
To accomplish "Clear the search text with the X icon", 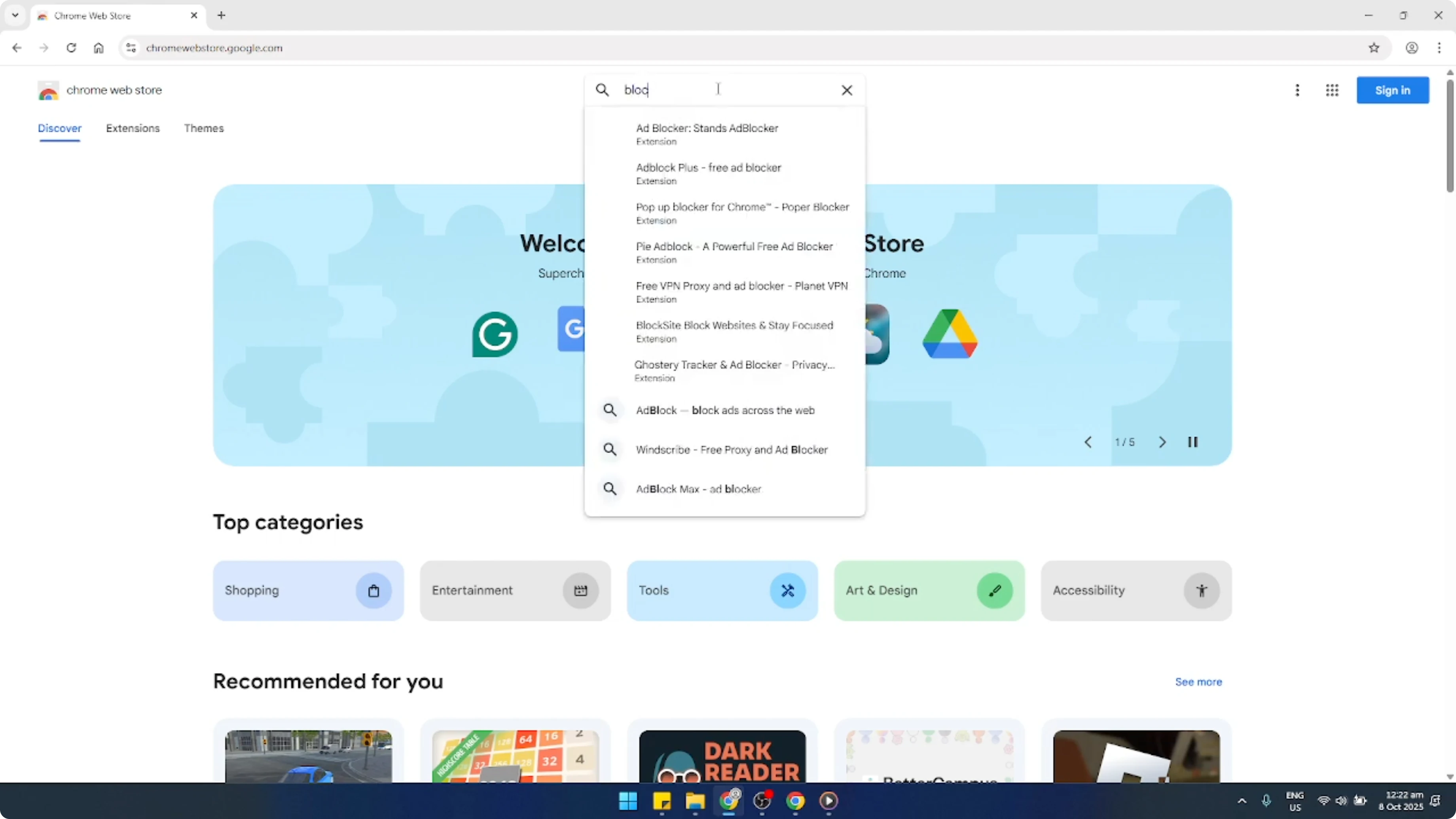I will [847, 90].
